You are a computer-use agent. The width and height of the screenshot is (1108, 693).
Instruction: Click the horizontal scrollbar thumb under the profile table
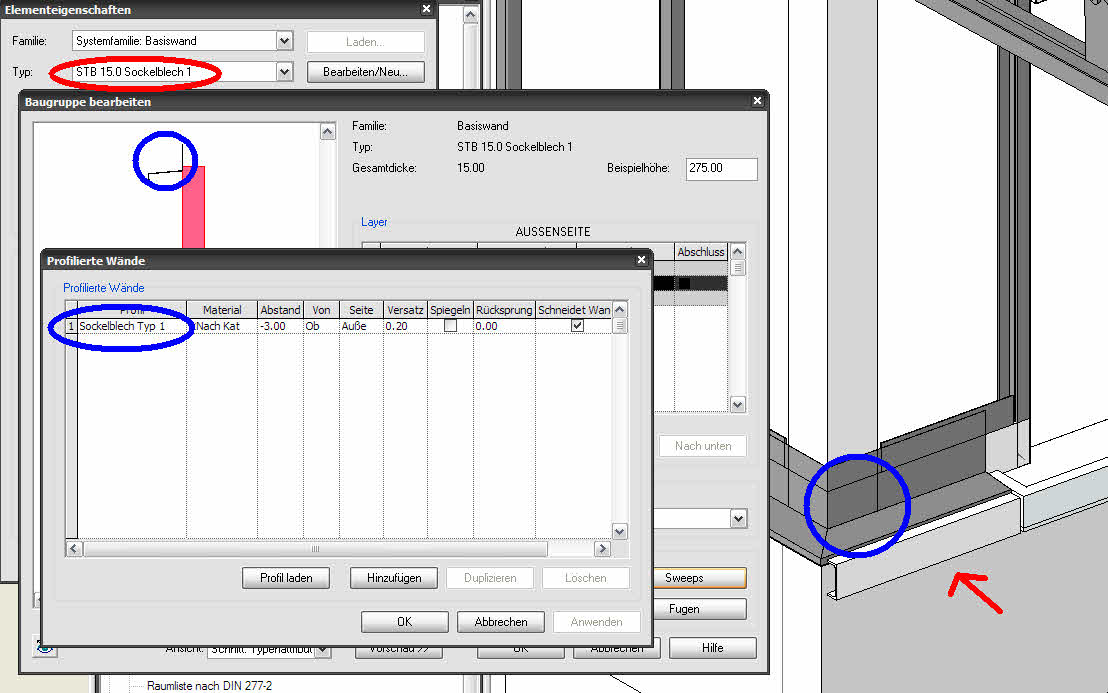pyautogui.click(x=315, y=548)
